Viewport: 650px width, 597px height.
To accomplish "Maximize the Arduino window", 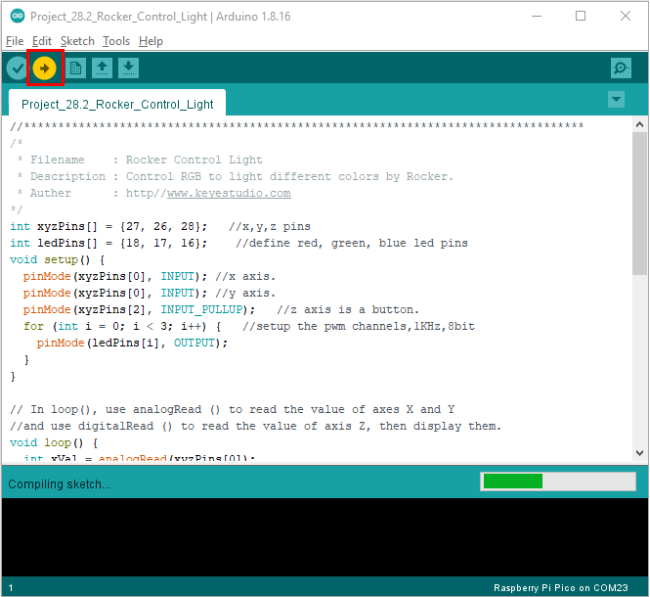I will (x=581, y=16).
